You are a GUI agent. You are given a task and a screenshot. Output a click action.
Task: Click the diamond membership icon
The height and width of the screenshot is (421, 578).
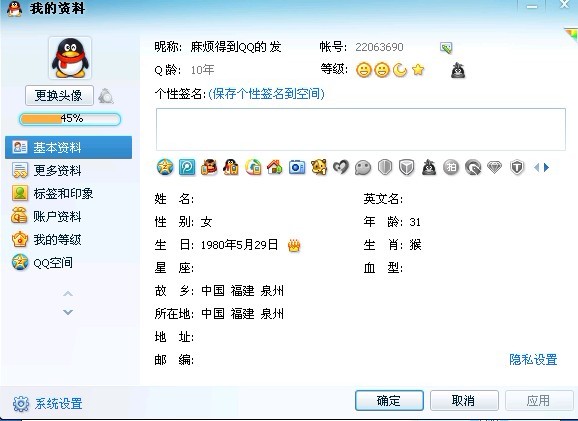point(494,167)
